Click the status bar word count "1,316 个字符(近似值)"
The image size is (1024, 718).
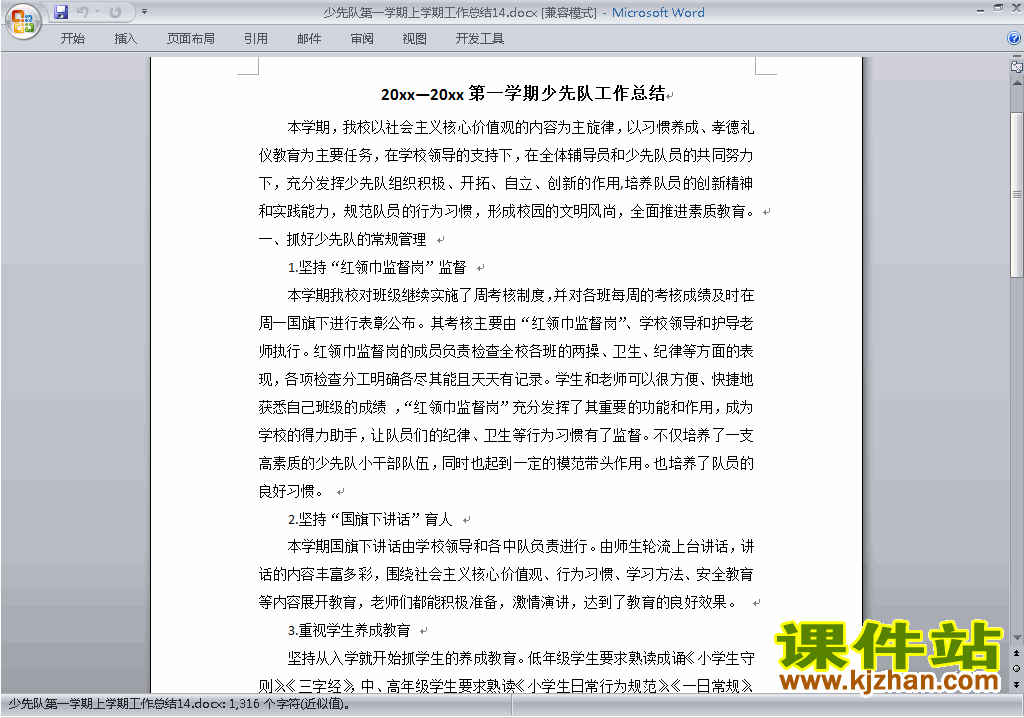(x=291, y=704)
